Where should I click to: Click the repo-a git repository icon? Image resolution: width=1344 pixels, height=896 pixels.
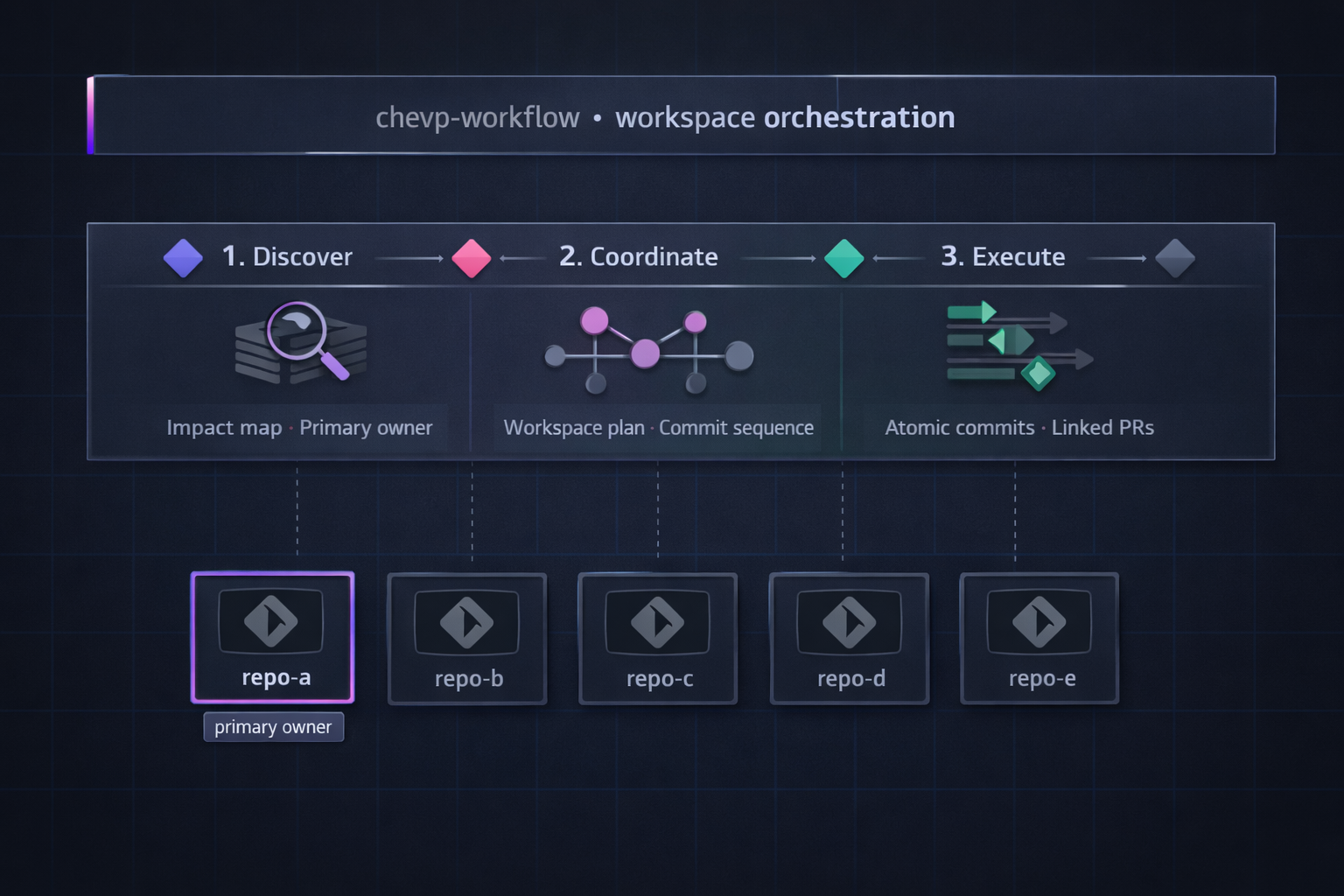(273, 621)
